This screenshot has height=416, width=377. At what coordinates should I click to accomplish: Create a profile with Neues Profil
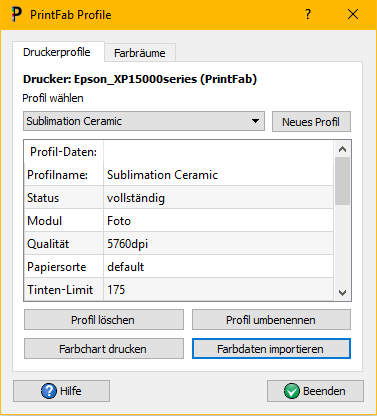click(311, 122)
